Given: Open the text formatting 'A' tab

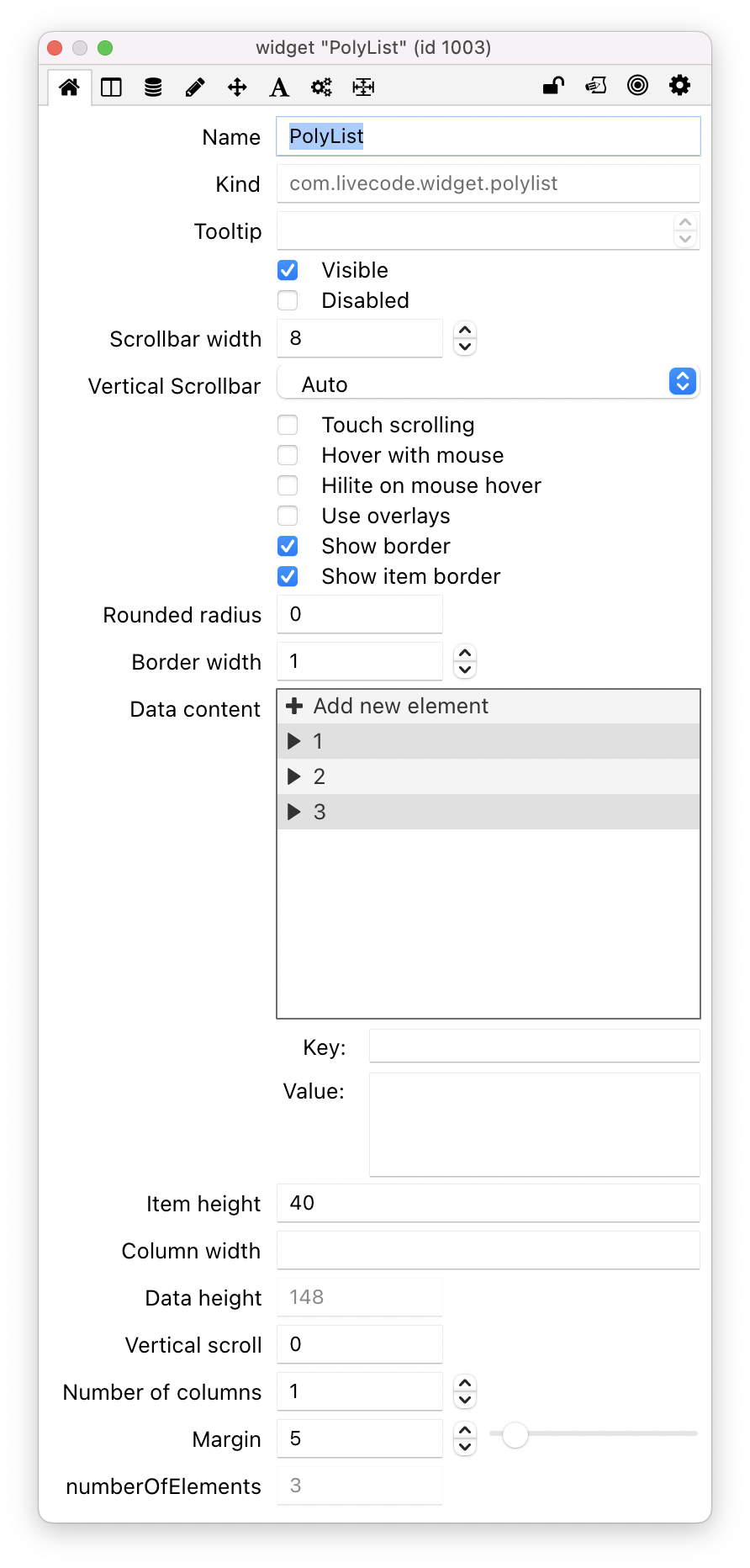Looking at the screenshot, I should point(279,87).
